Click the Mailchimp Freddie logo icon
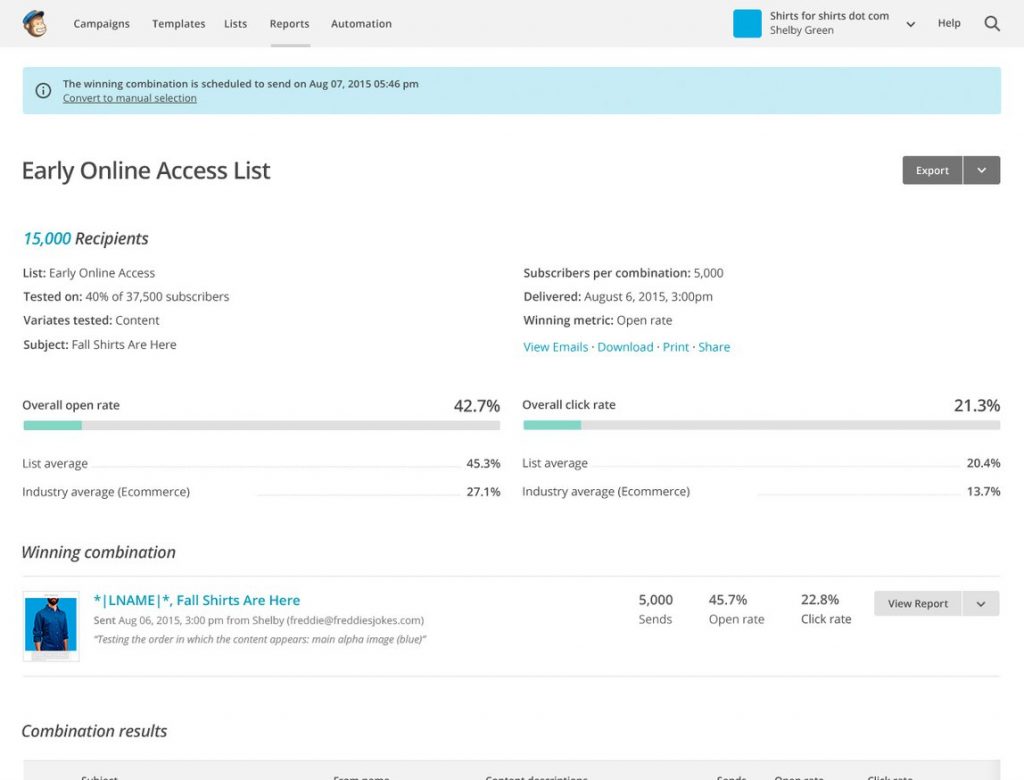 [x=35, y=24]
